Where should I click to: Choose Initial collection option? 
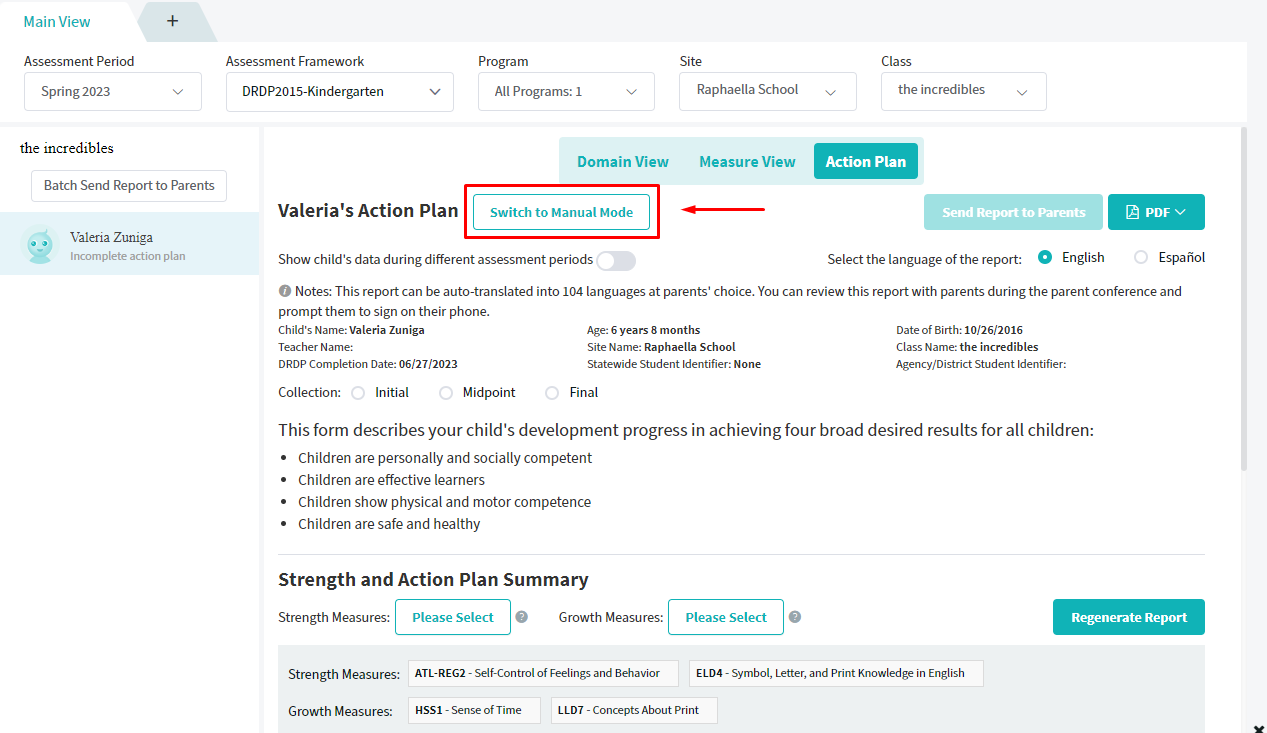358,393
